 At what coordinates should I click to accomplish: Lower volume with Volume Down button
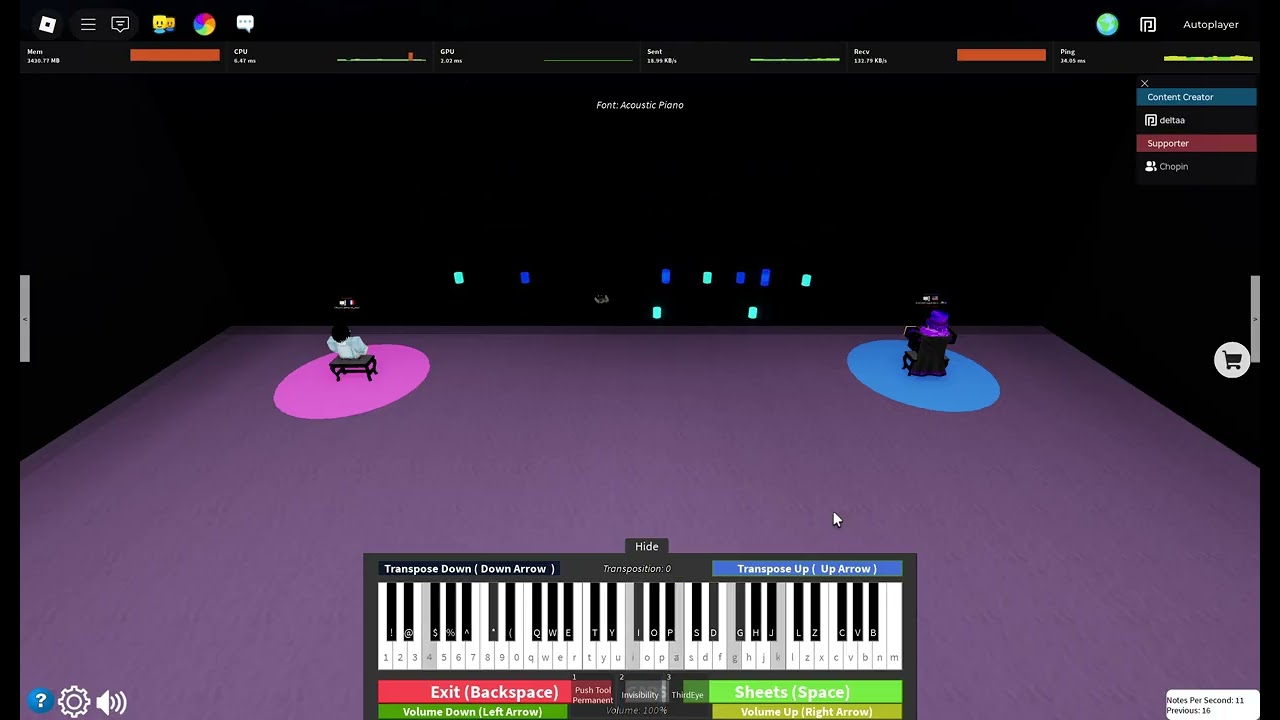[472, 712]
